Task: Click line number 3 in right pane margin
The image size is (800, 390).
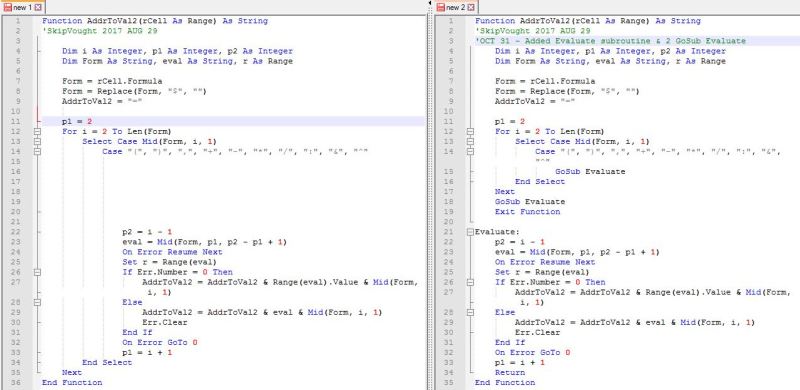Action: click(450, 41)
